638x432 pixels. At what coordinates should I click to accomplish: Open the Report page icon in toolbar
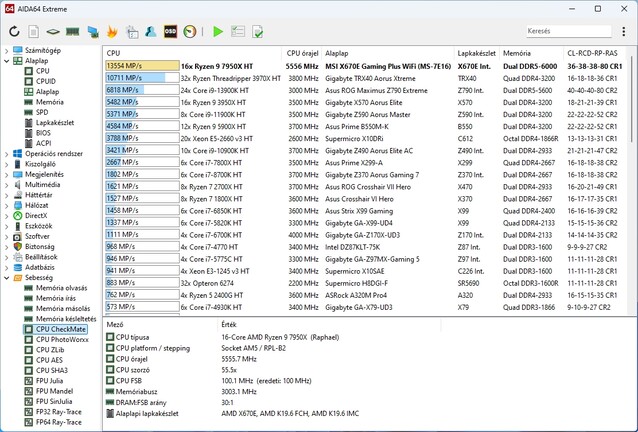pos(33,31)
